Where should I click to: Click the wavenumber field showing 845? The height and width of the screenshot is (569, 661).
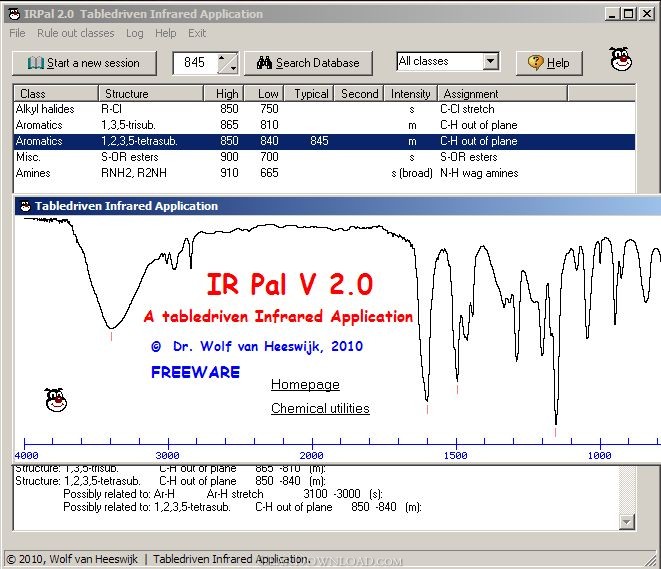click(x=194, y=63)
